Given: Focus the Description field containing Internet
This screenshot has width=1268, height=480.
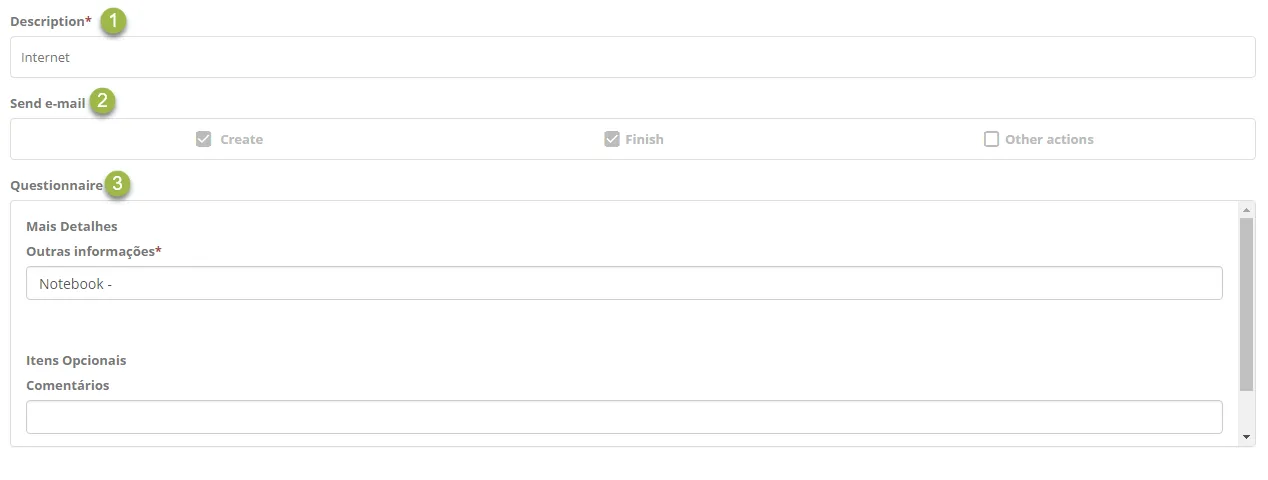Looking at the screenshot, I should (x=632, y=57).
